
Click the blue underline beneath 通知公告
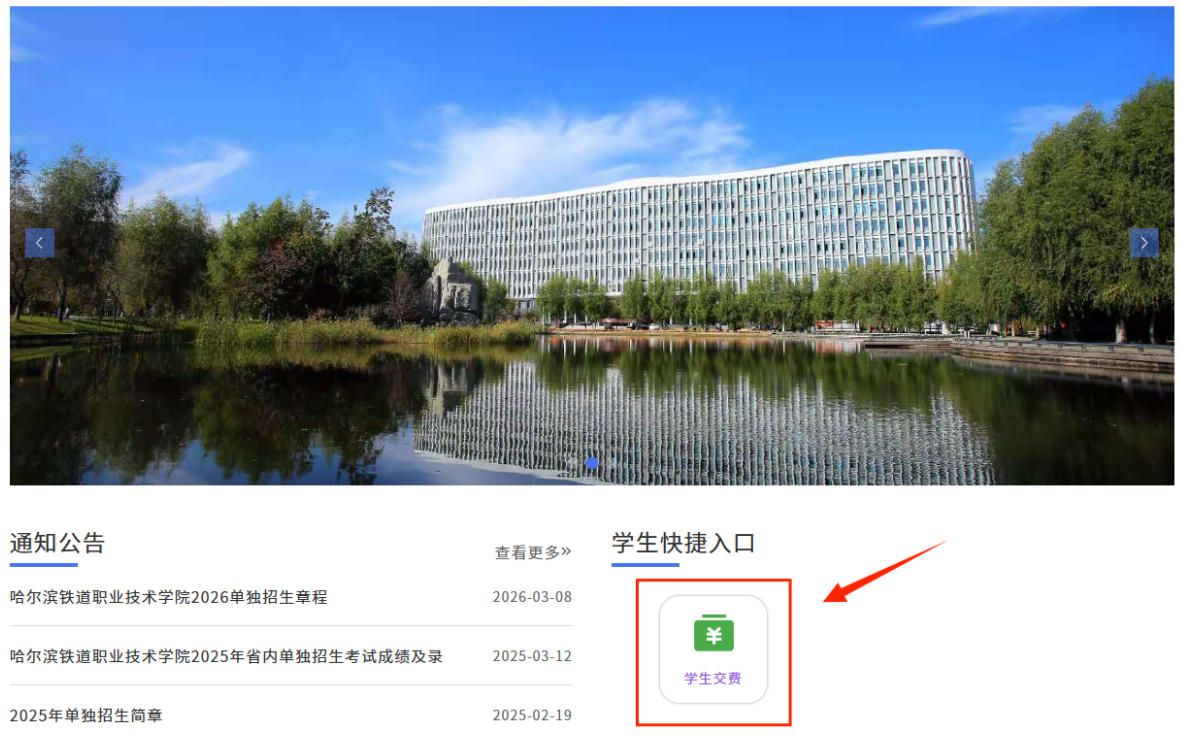pyautogui.click(x=44, y=565)
